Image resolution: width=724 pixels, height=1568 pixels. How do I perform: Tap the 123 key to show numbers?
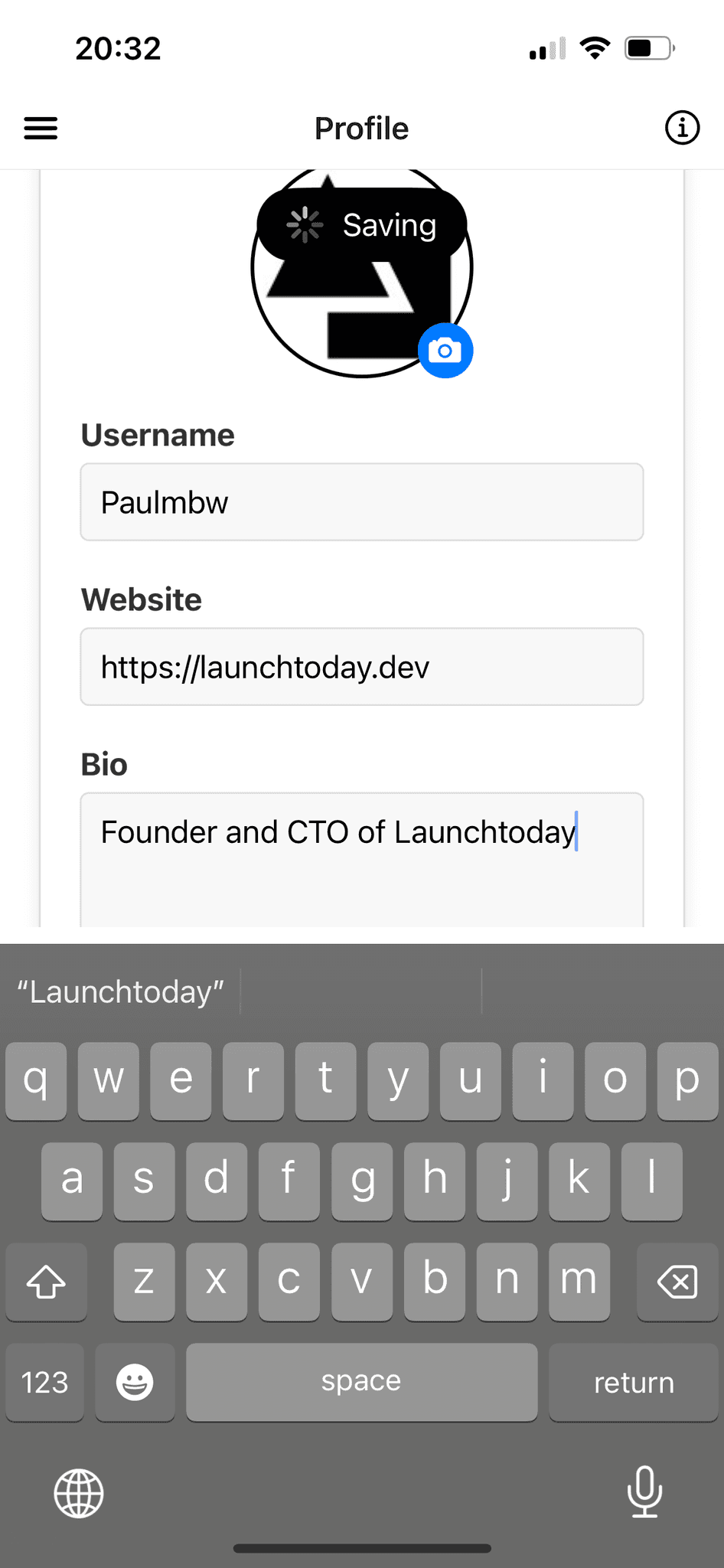tap(44, 1383)
